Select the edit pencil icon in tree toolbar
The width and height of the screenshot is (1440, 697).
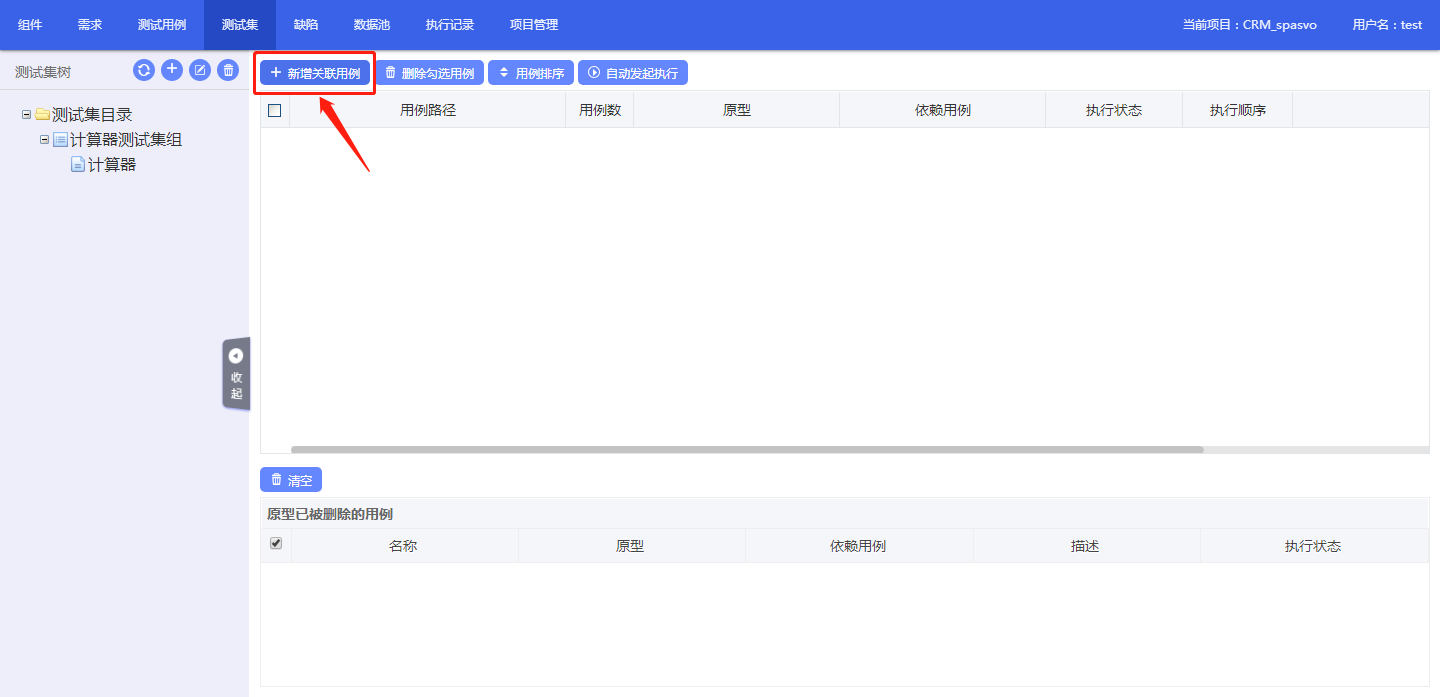point(199,69)
